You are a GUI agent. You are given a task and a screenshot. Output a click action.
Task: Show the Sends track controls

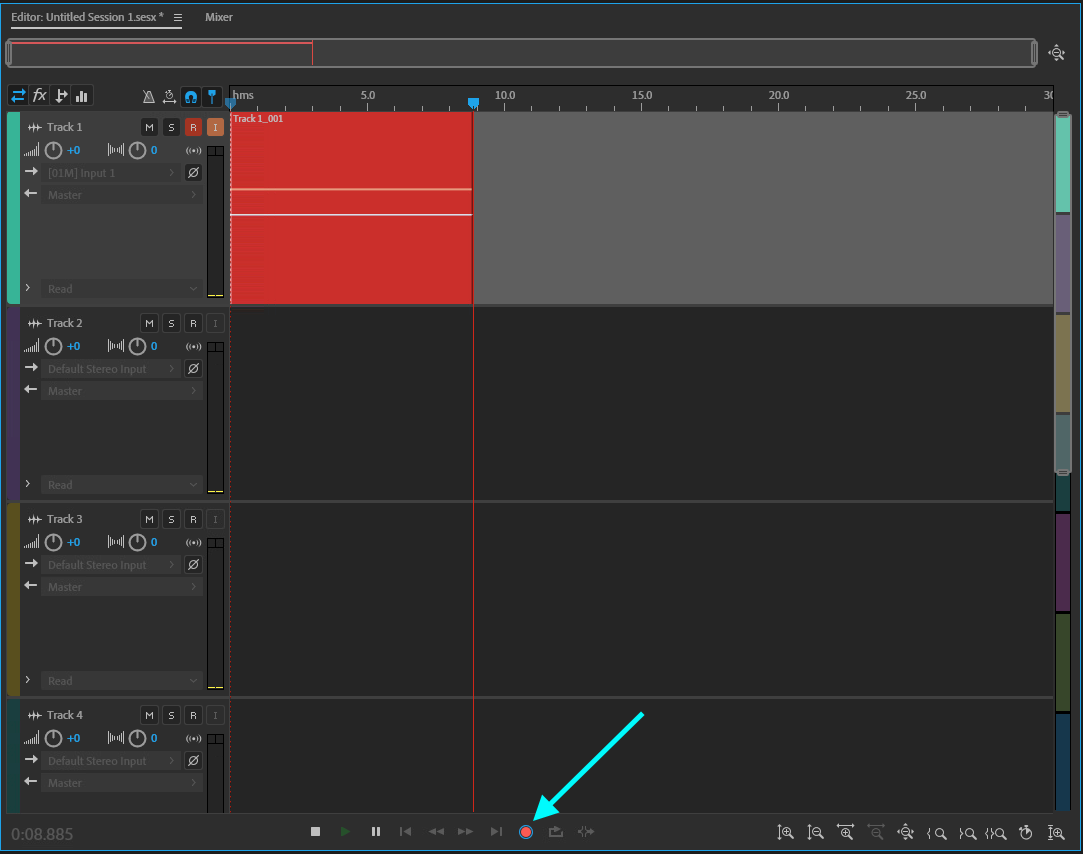(x=61, y=95)
